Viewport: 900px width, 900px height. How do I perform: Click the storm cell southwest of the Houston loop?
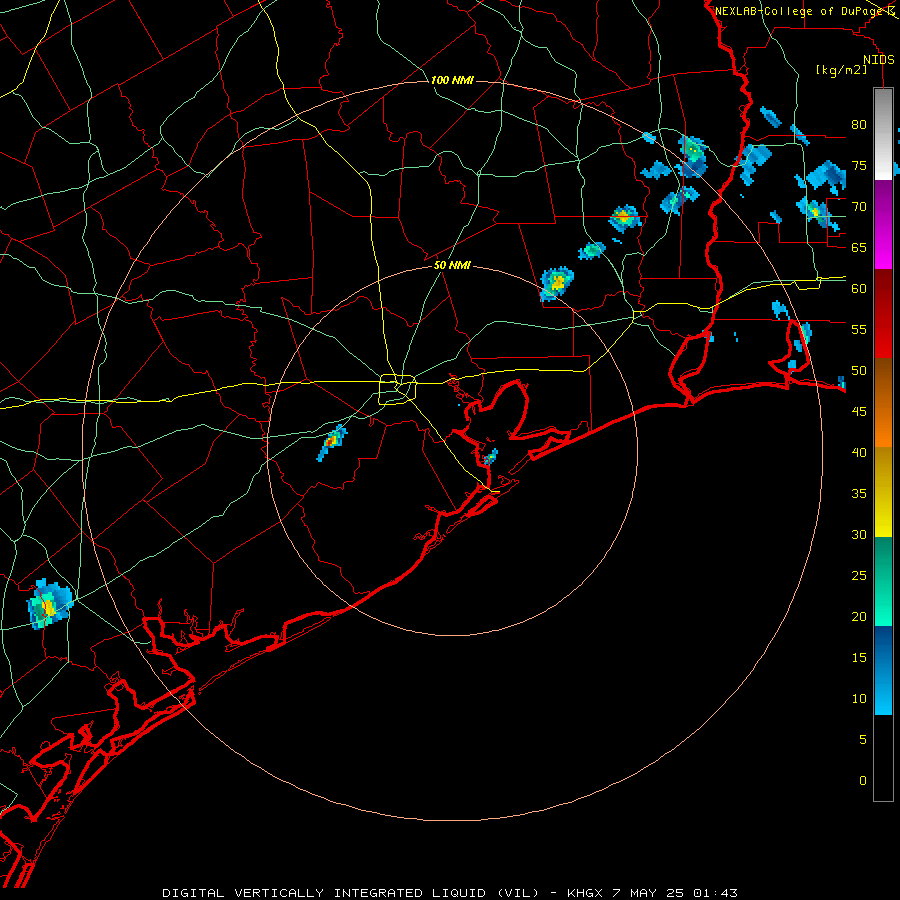(332, 443)
